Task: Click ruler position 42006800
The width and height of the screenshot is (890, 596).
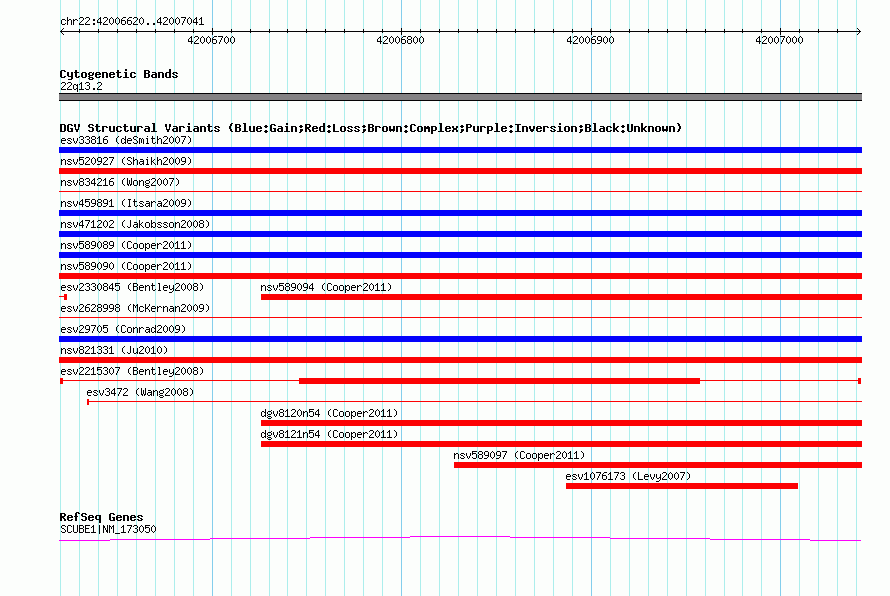Action: pyautogui.click(x=400, y=40)
